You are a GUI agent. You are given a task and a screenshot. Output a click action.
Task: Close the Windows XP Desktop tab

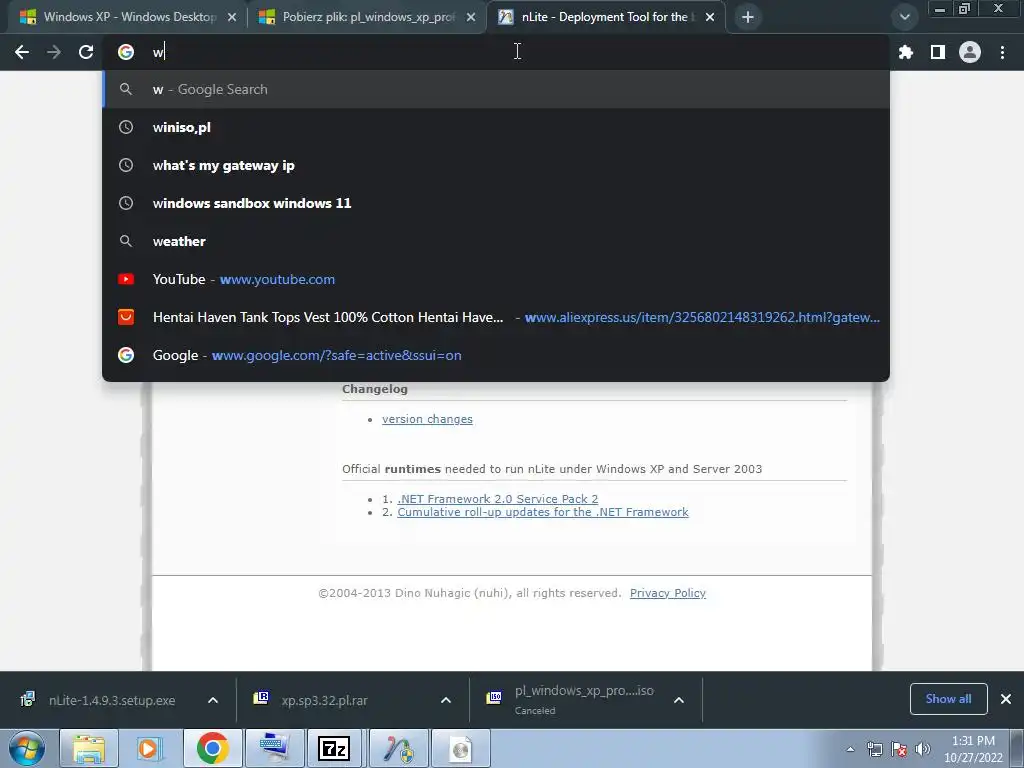[x=232, y=17]
